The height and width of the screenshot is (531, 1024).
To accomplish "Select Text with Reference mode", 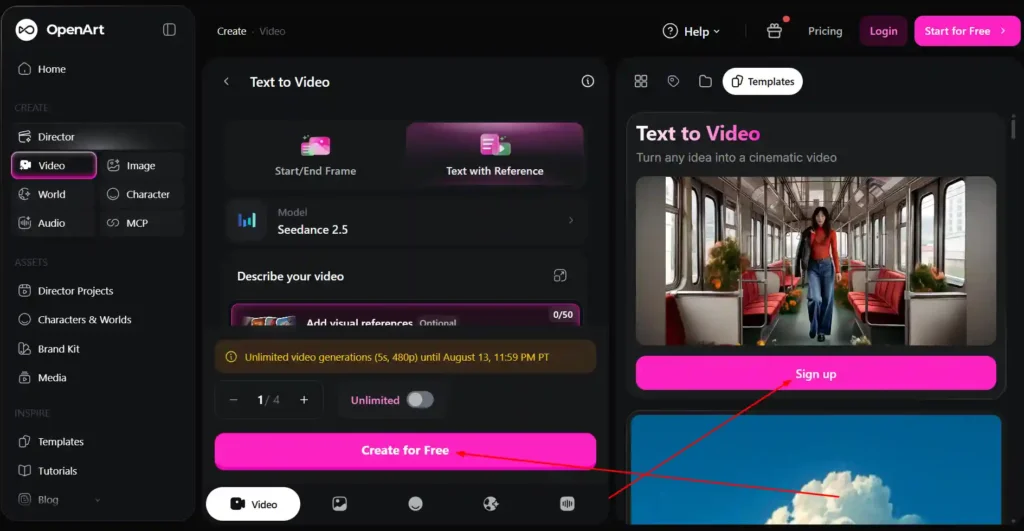I will [x=494, y=155].
